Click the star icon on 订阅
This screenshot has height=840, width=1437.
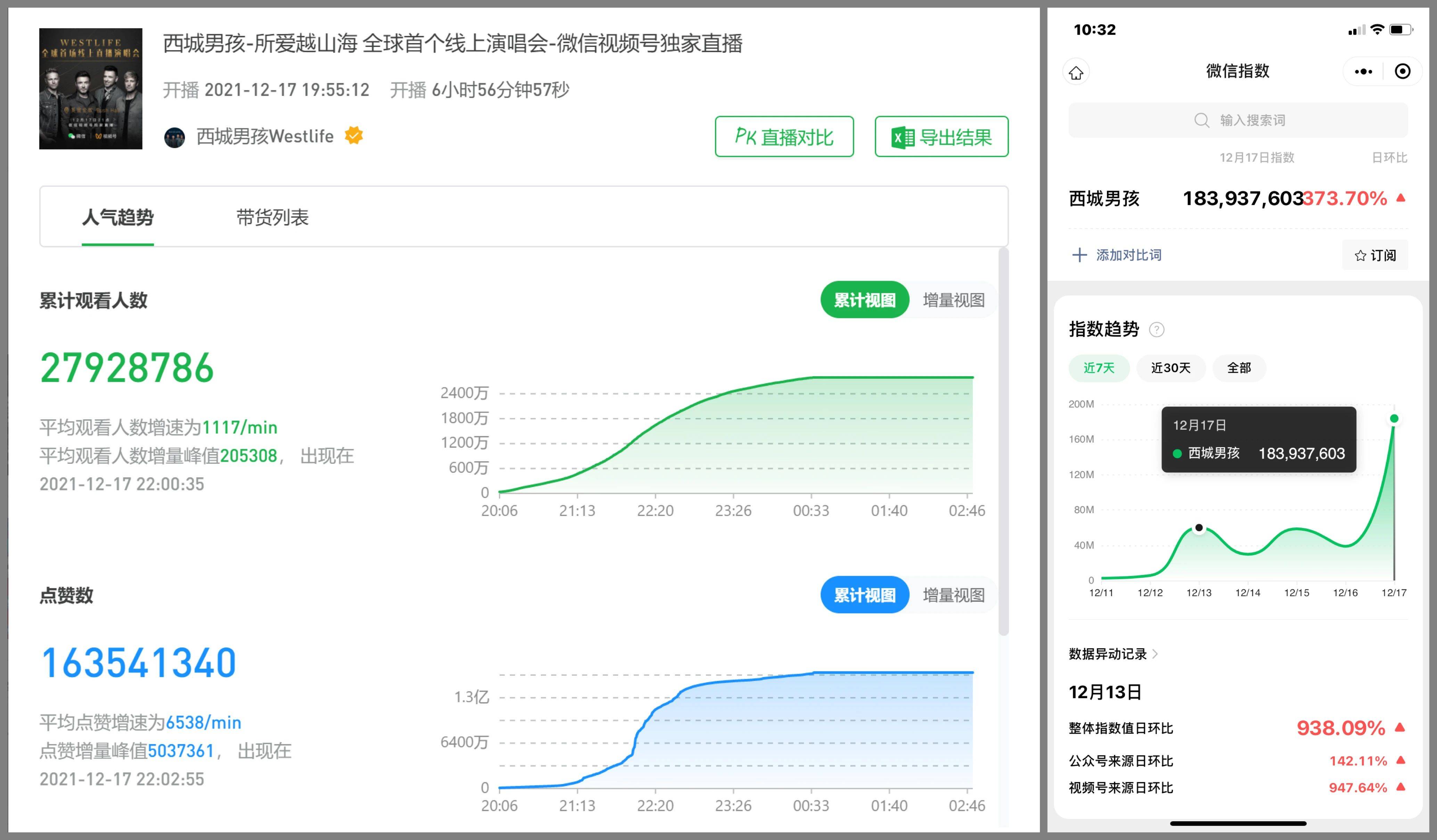coord(1361,255)
